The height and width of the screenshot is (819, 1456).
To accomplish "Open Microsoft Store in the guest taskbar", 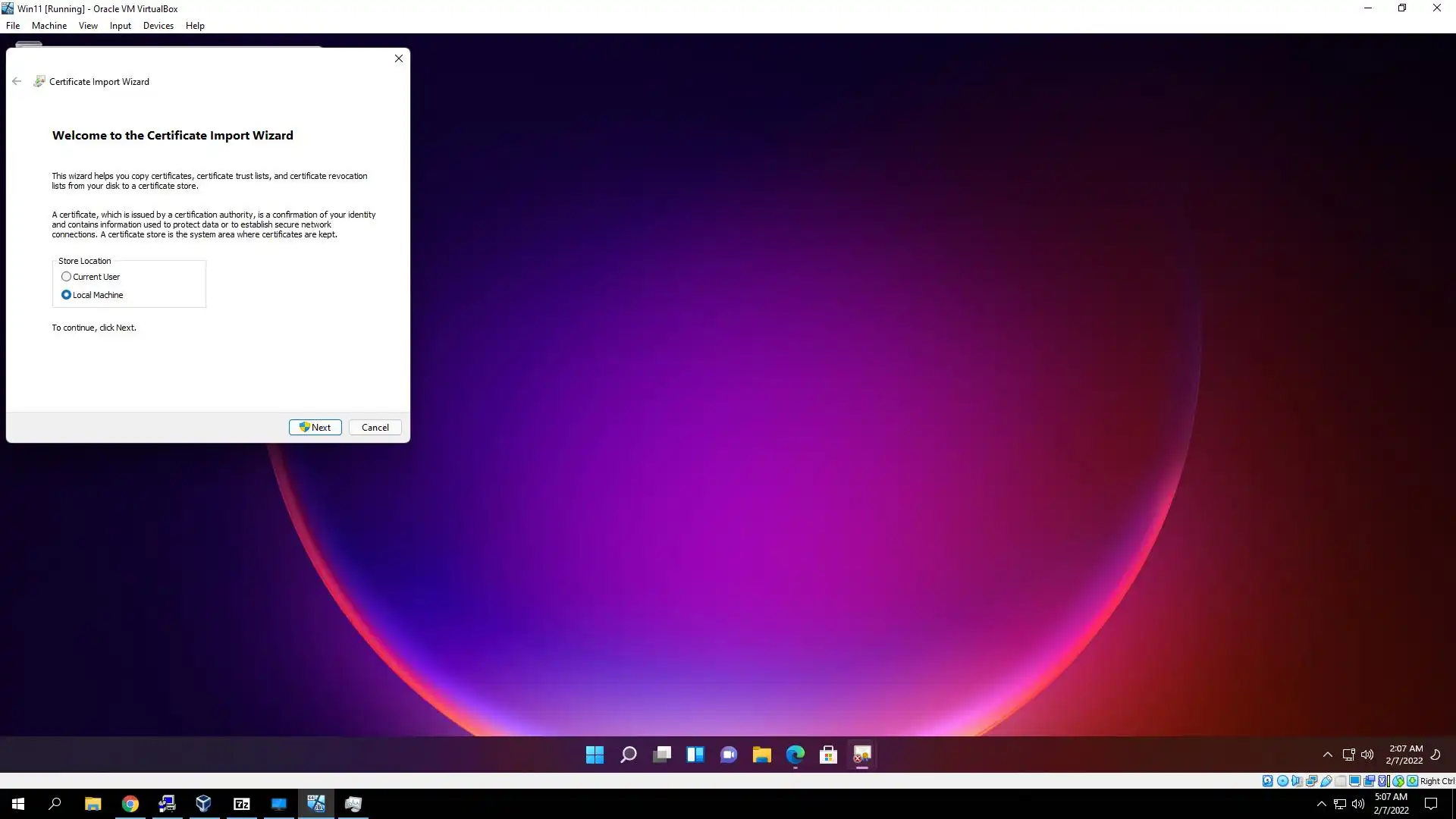I will pyautogui.click(x=828, y=755).
